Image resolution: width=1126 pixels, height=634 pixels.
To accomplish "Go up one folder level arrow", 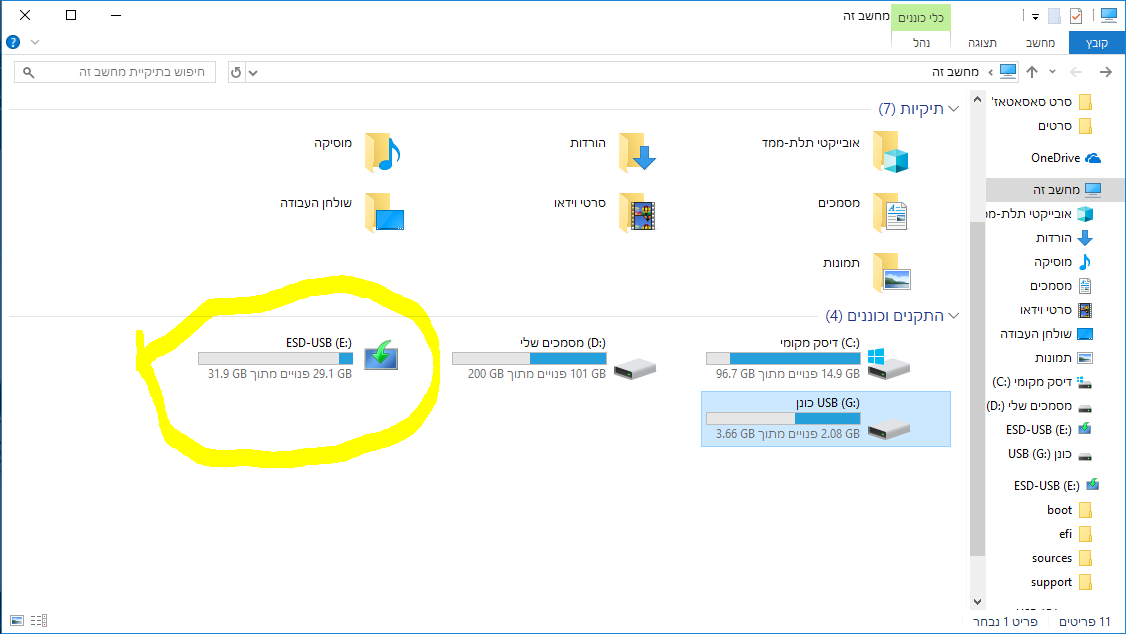I will point(1032,72).
